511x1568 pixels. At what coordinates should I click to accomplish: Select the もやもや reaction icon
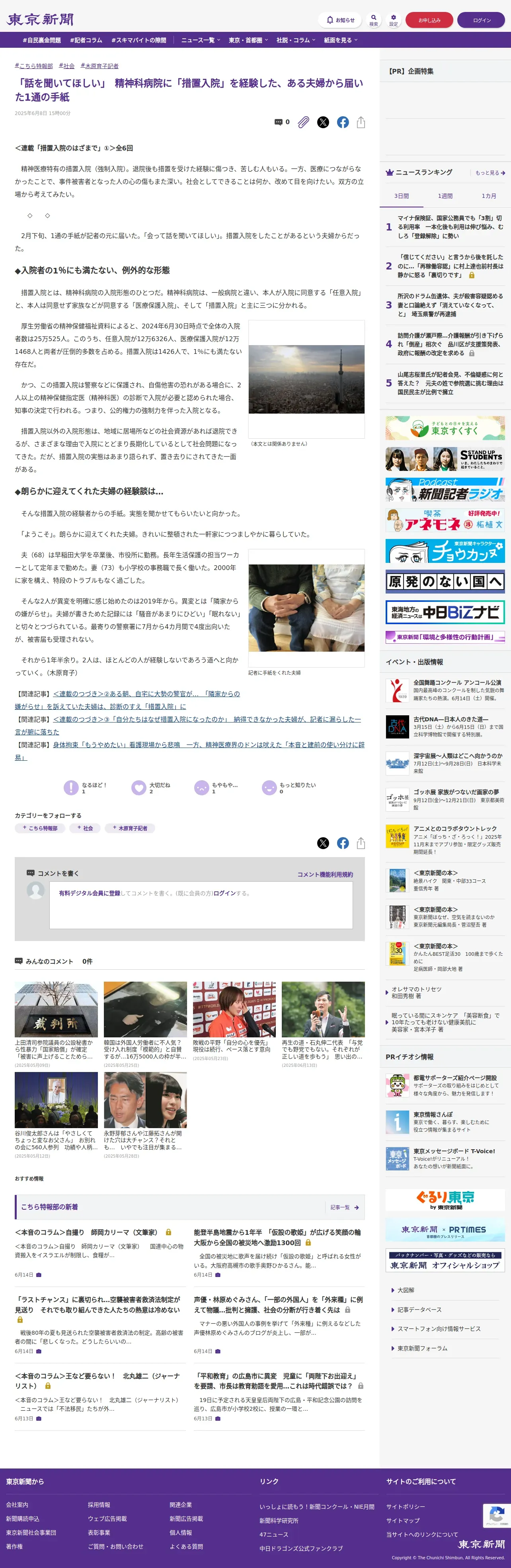coord(201,788)
